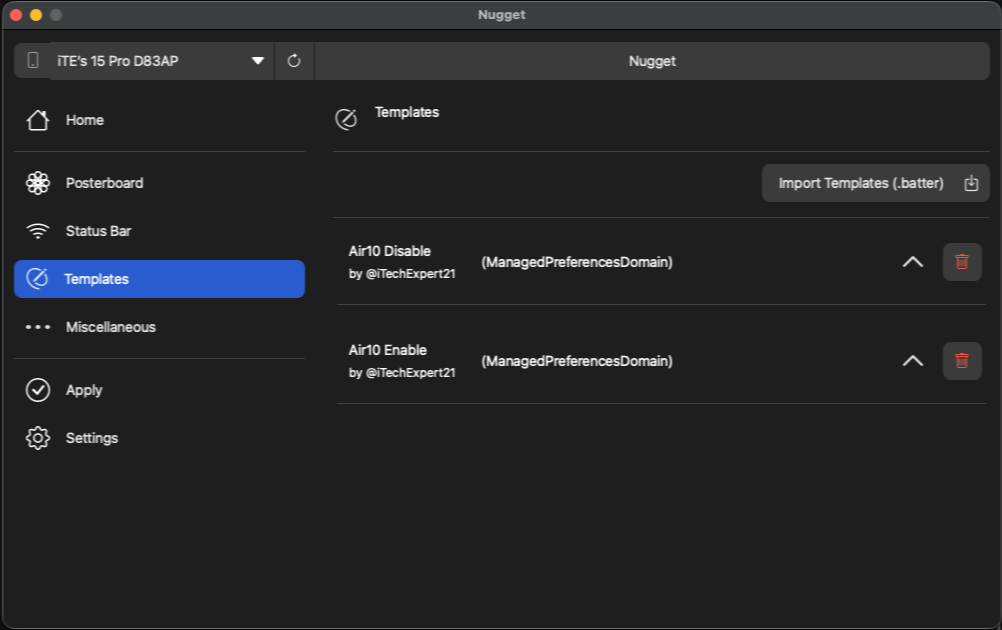
Task: Open the Miscellaneous section
Action: pos(159,327)
